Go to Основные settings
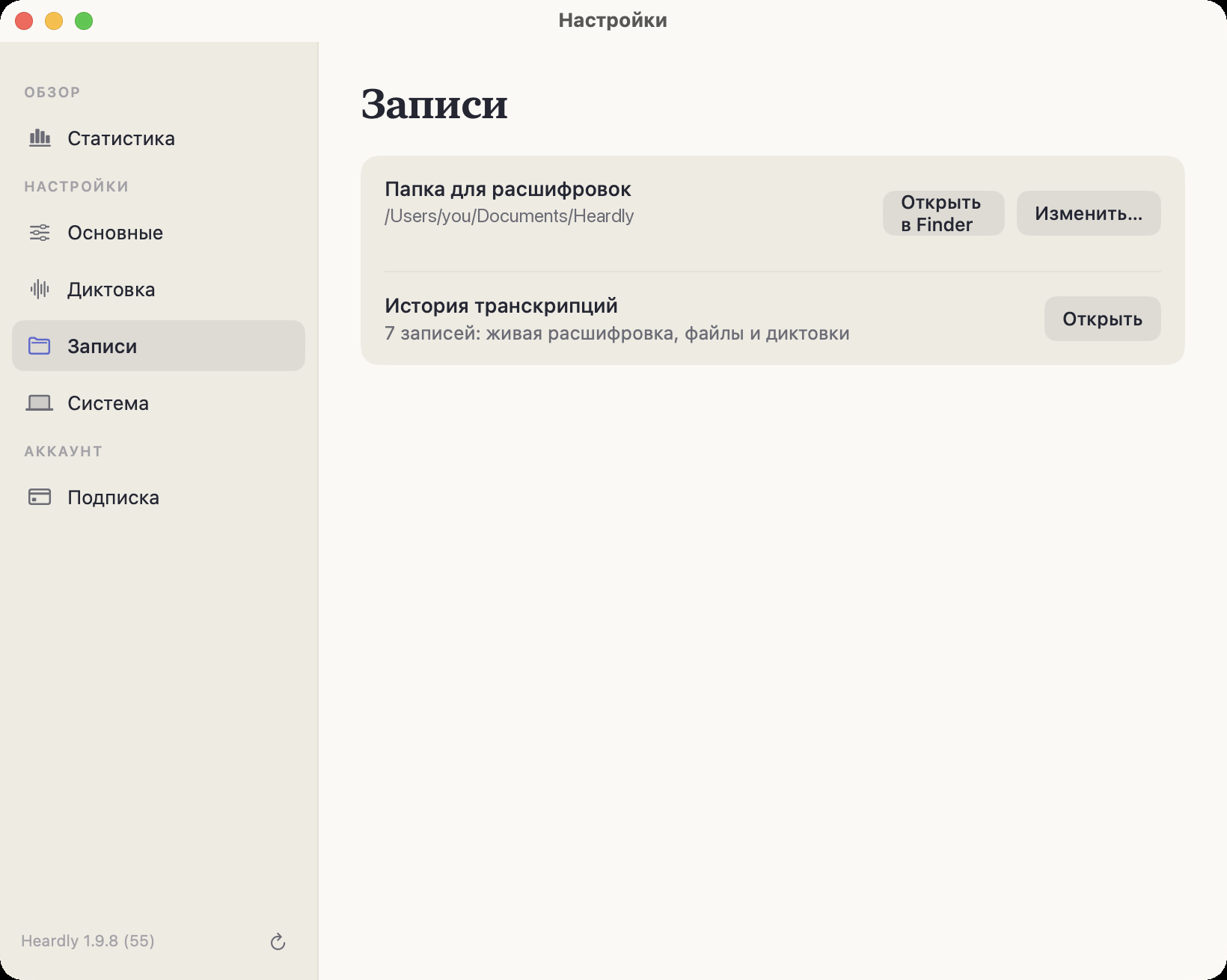 pyautogui.click(x=159, y=233)
